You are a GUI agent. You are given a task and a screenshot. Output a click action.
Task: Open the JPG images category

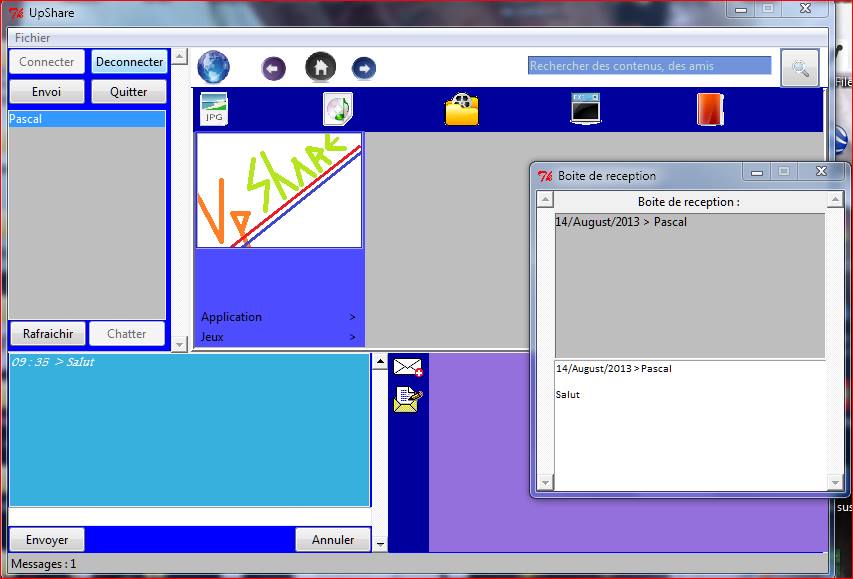(x=214, y=109)
